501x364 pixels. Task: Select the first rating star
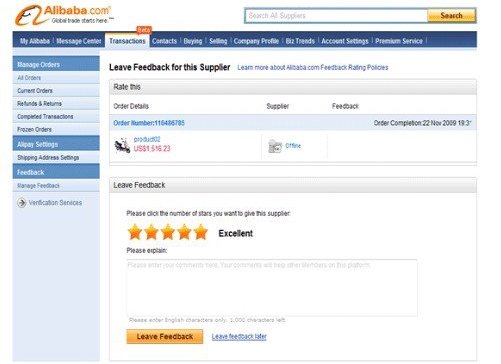point(135,232)
